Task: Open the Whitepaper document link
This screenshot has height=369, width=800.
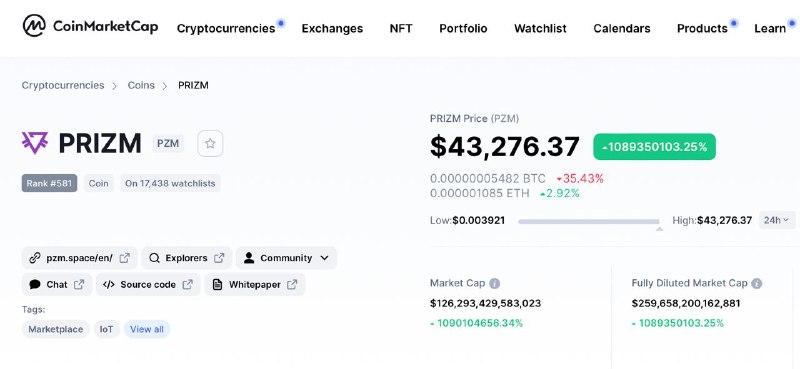Action: (x=255, y=284)
